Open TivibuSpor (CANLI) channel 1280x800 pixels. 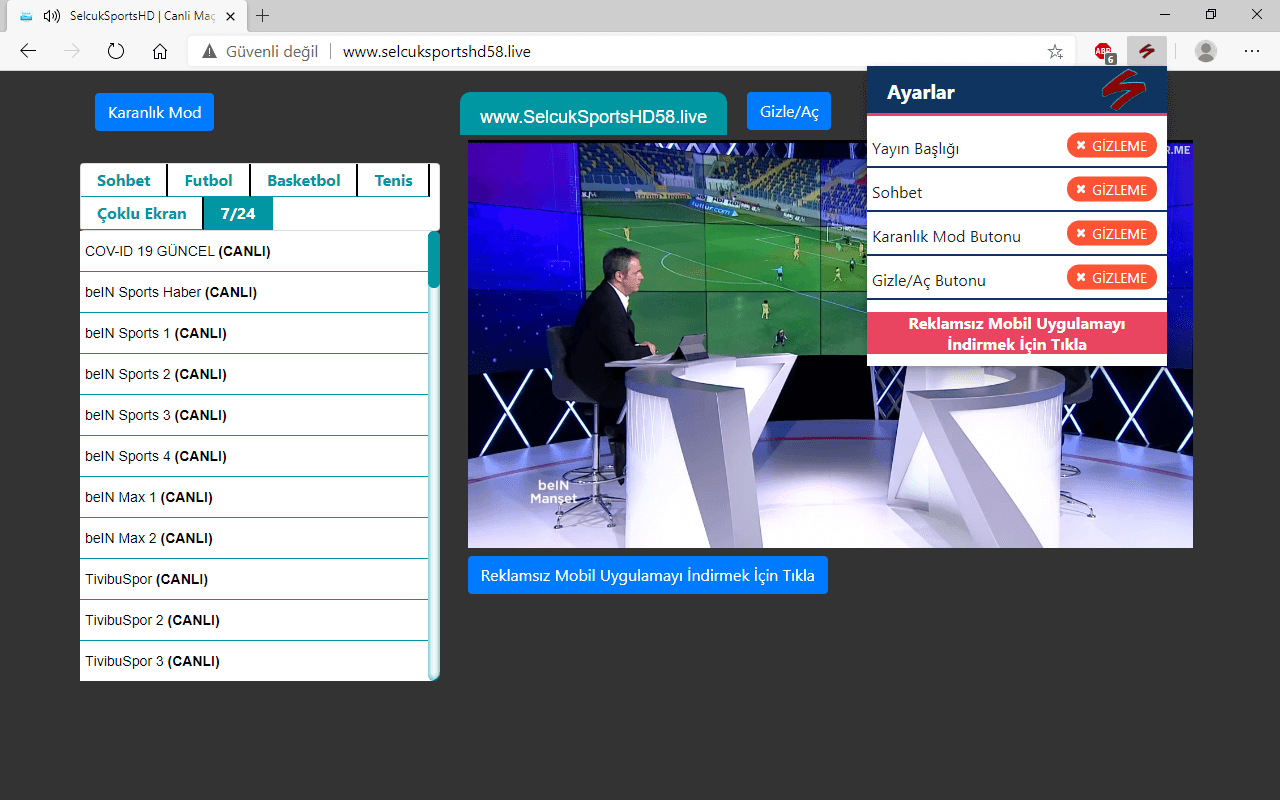[x=254, y=579]
